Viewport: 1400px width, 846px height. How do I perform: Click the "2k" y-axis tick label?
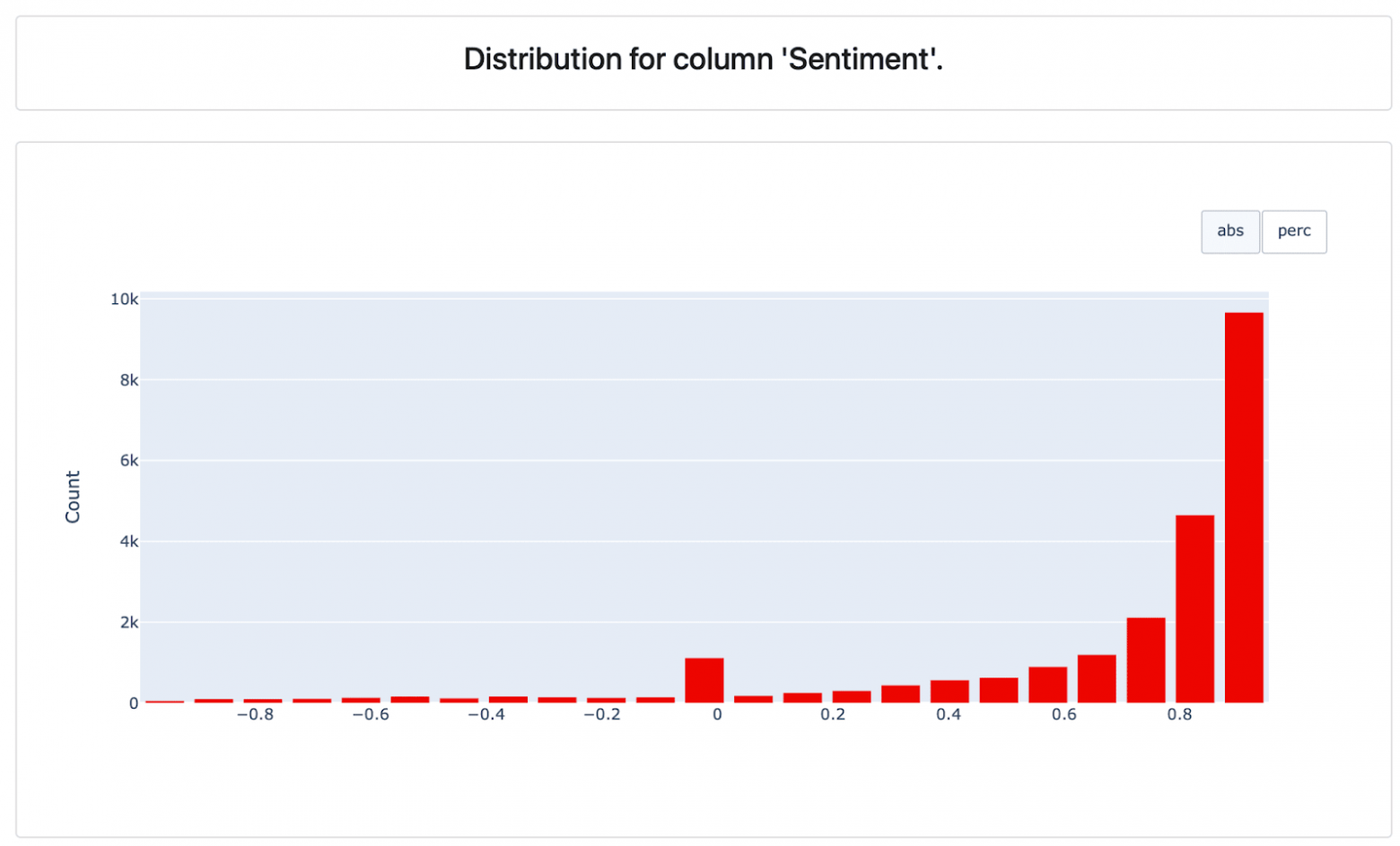point(129,623)
